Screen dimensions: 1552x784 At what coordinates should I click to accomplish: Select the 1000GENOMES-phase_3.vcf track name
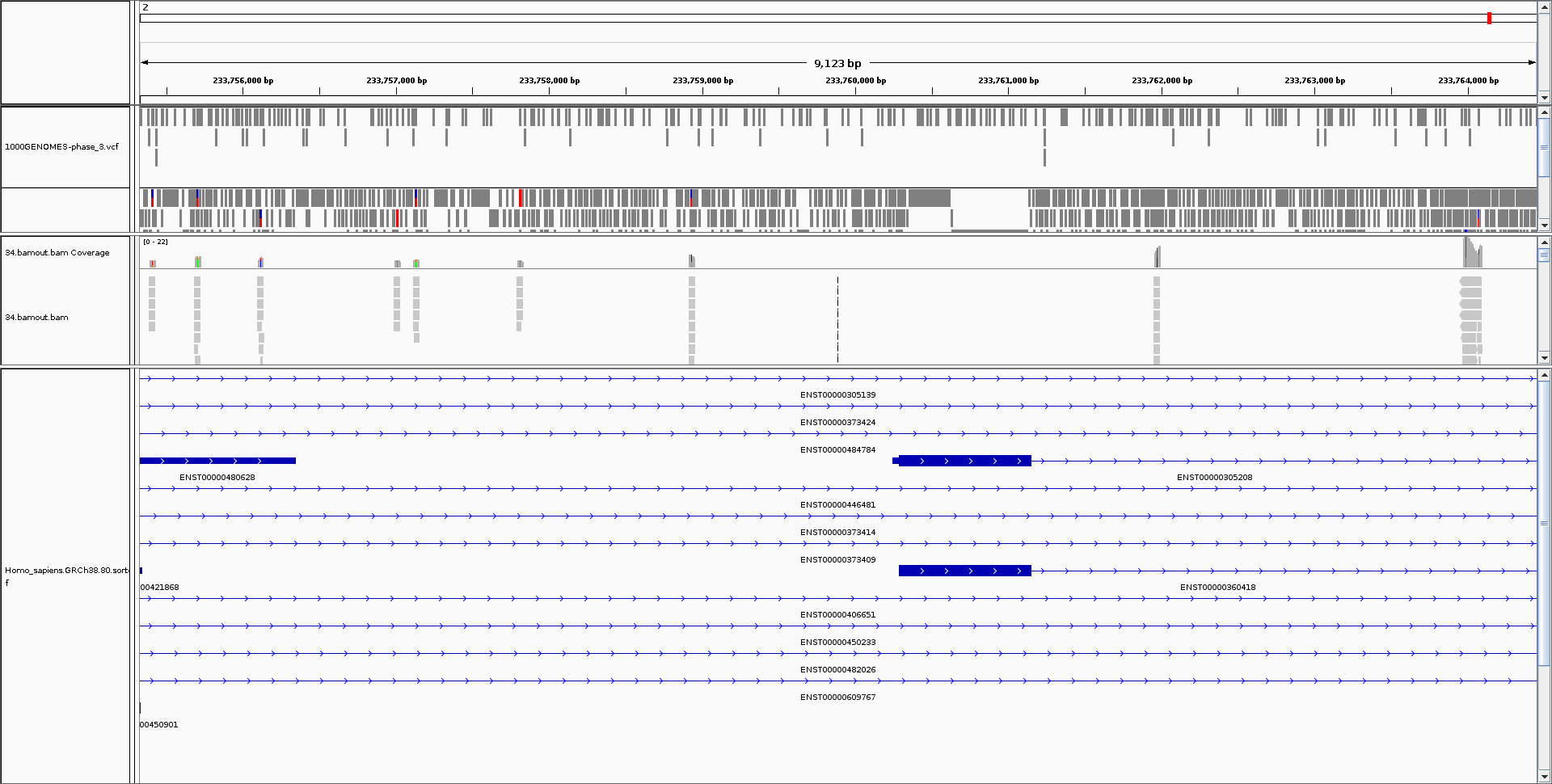click(61, 146)
